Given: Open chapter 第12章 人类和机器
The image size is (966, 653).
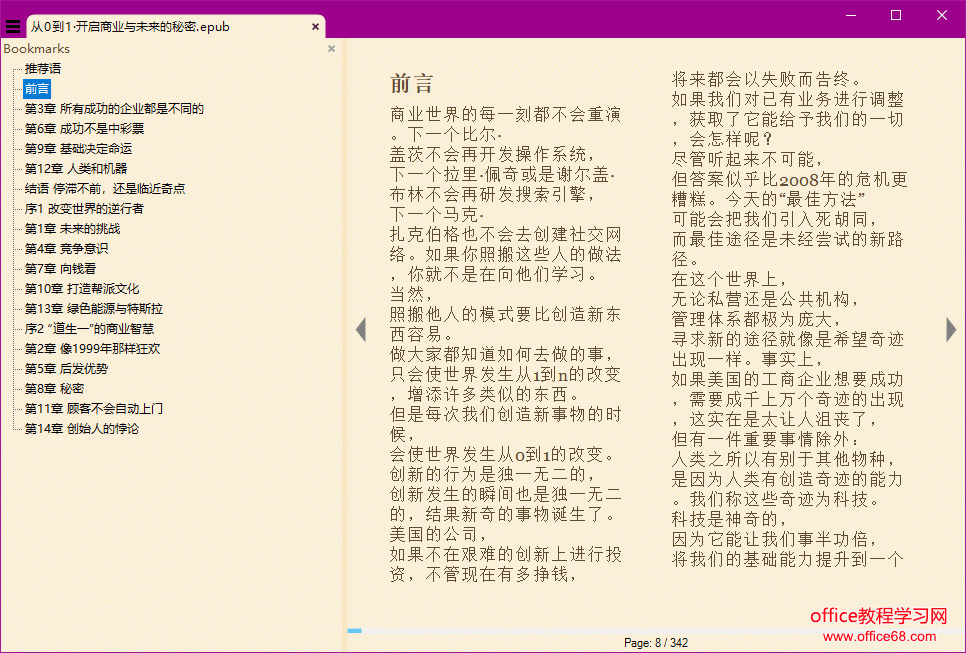Looking at the screenshot, I should pos(76,168).
